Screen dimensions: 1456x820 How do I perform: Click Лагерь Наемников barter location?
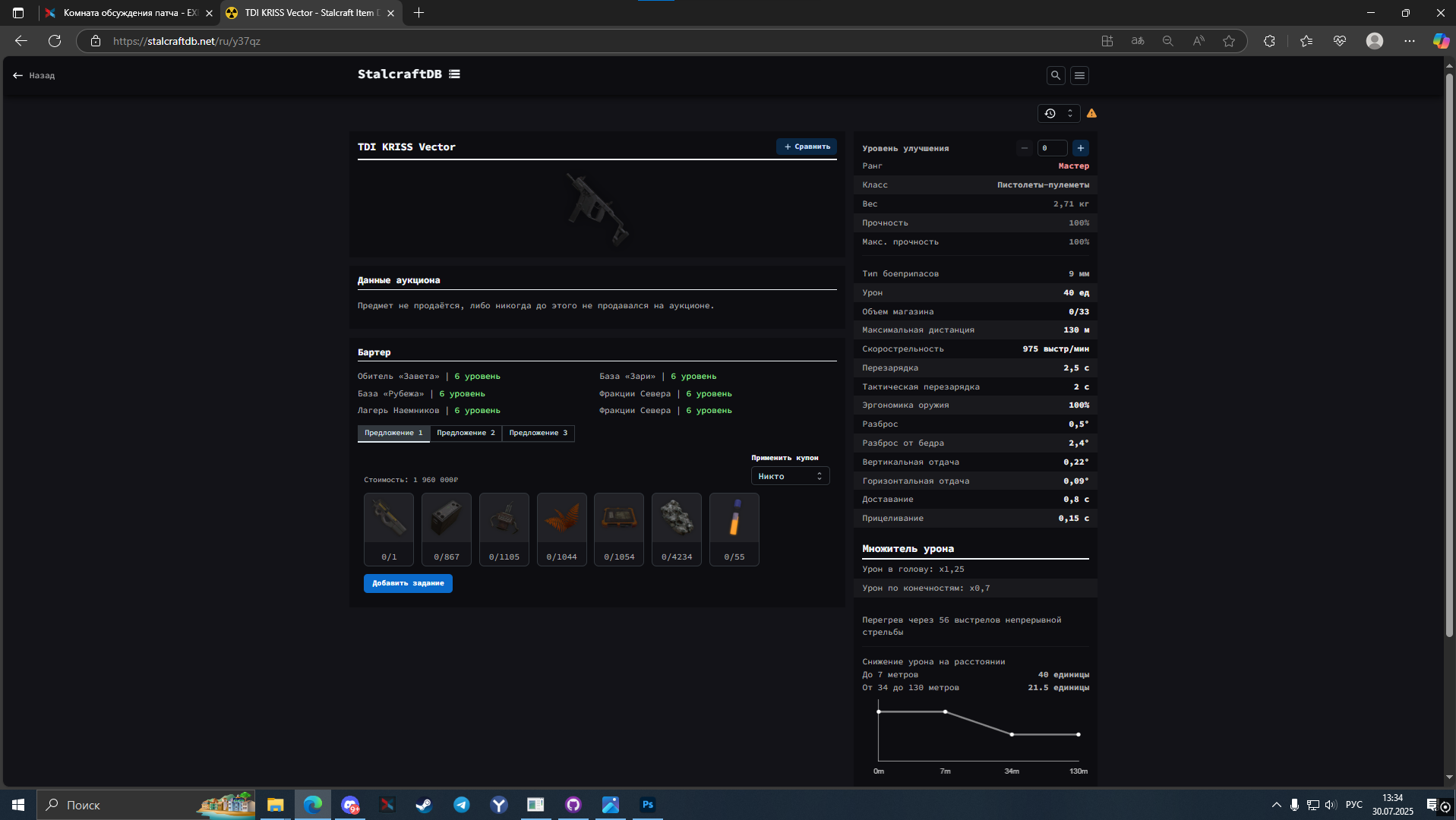pyautogui.click(x=399, y=411)
